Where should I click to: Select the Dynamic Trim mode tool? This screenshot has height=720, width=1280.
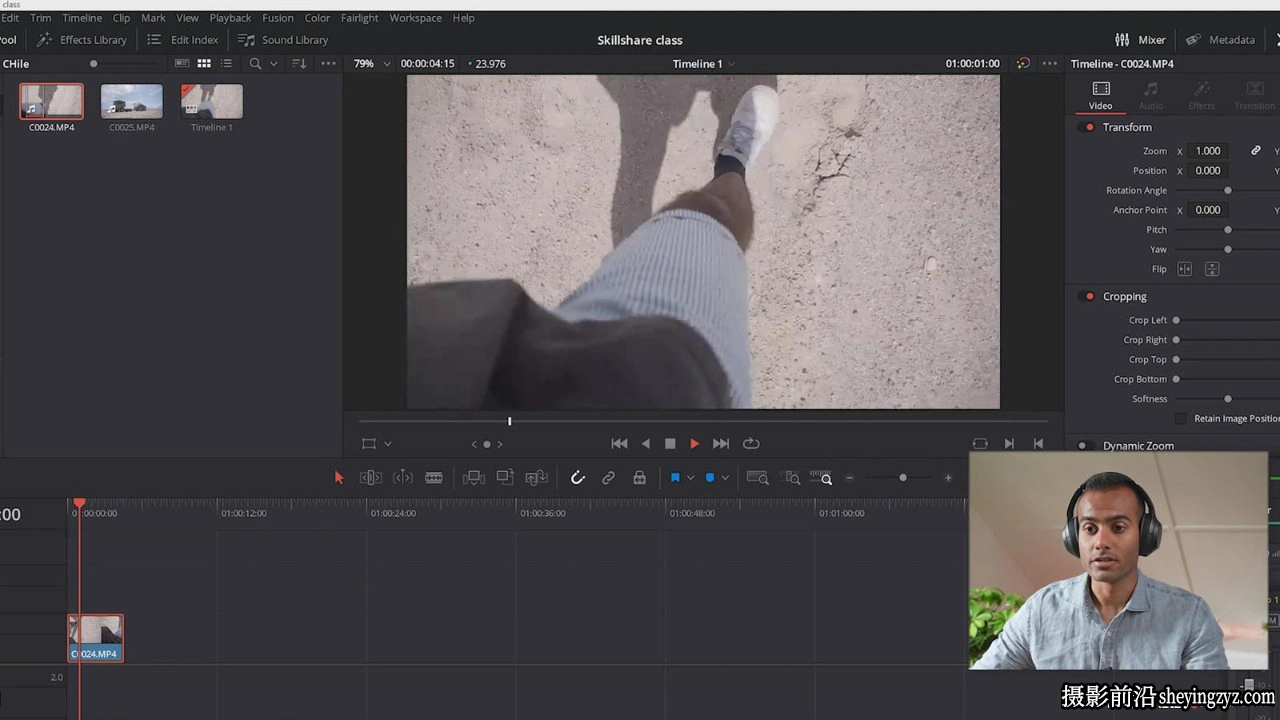(x=403, y=478)
